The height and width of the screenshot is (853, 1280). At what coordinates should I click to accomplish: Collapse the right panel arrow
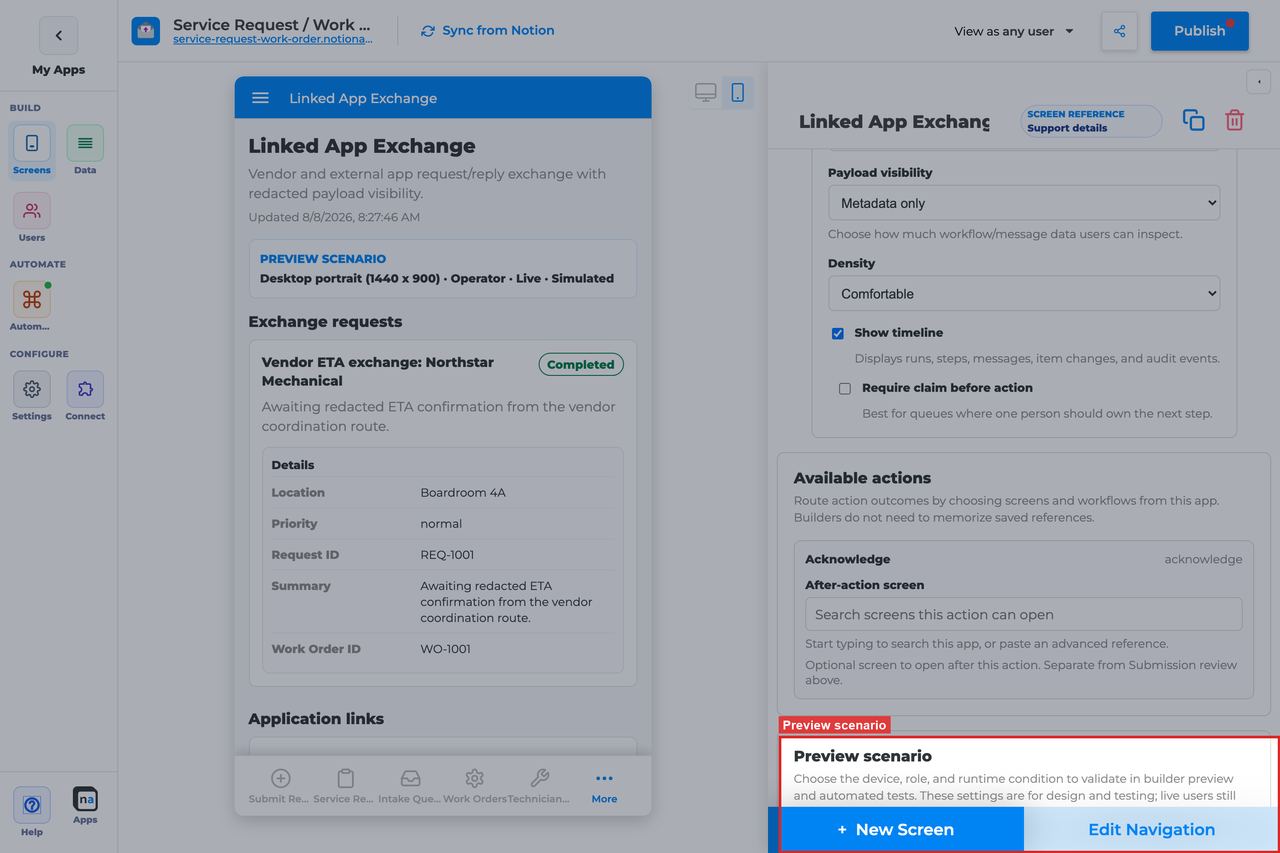[x=1259, y=82]
